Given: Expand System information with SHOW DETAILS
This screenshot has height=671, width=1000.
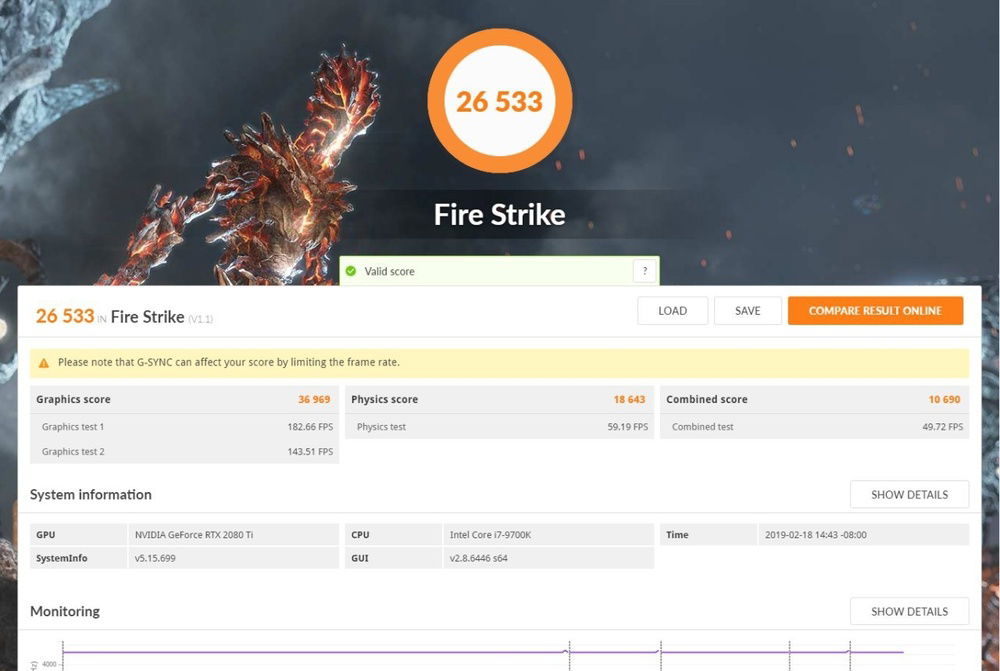Looking at the screenshot, I should (x=908, y=494).
